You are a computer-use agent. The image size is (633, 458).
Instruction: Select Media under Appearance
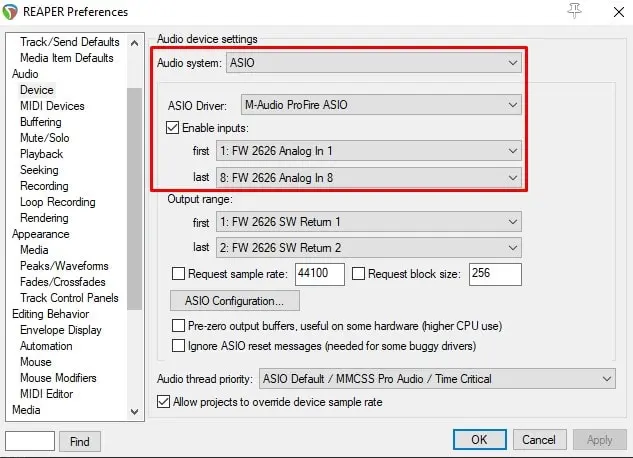click(x=34, y=250)
